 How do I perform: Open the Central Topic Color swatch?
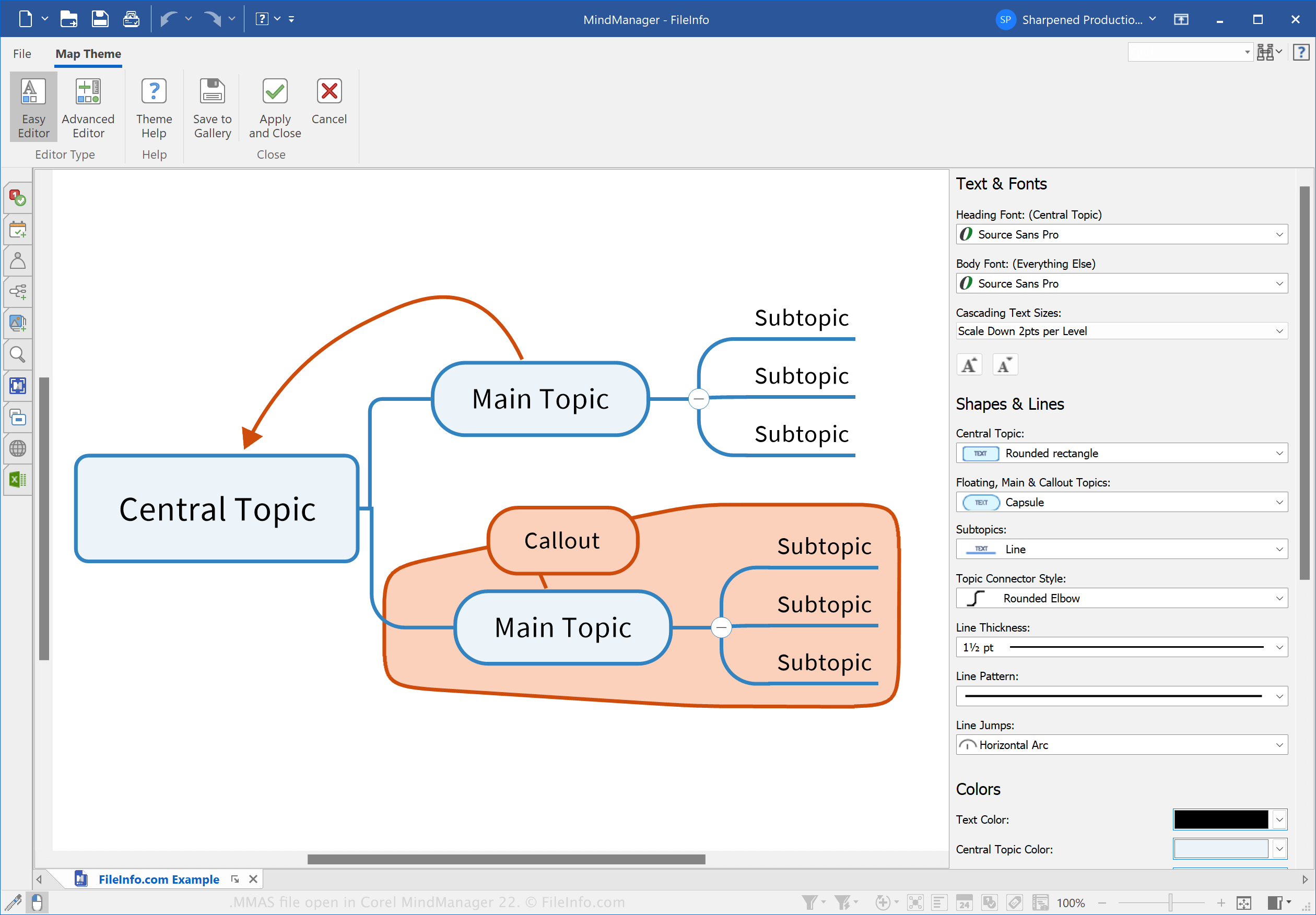pyautogui.click(x=1229, y=849)
